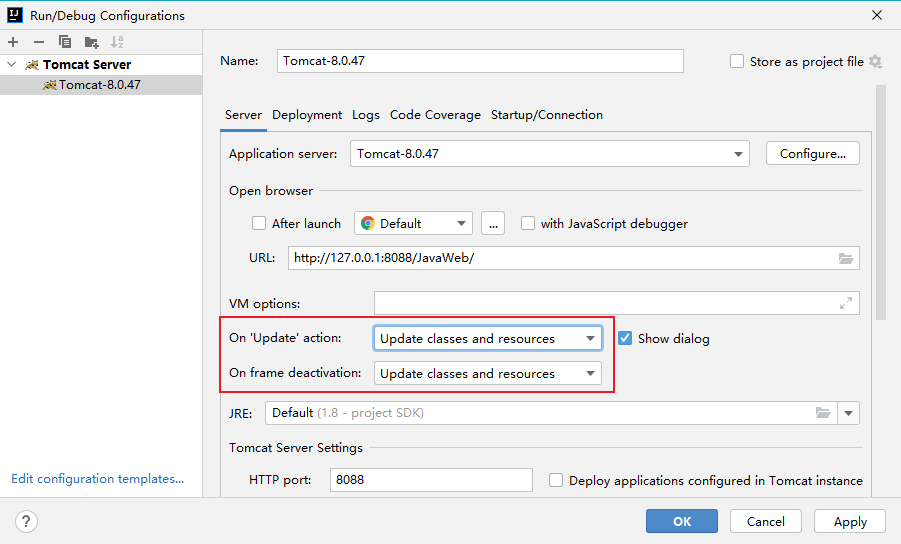Browse URL folder icon in URL field
Image resolution: width=901 pixels, height=544 pixels.
pos(846,258)
